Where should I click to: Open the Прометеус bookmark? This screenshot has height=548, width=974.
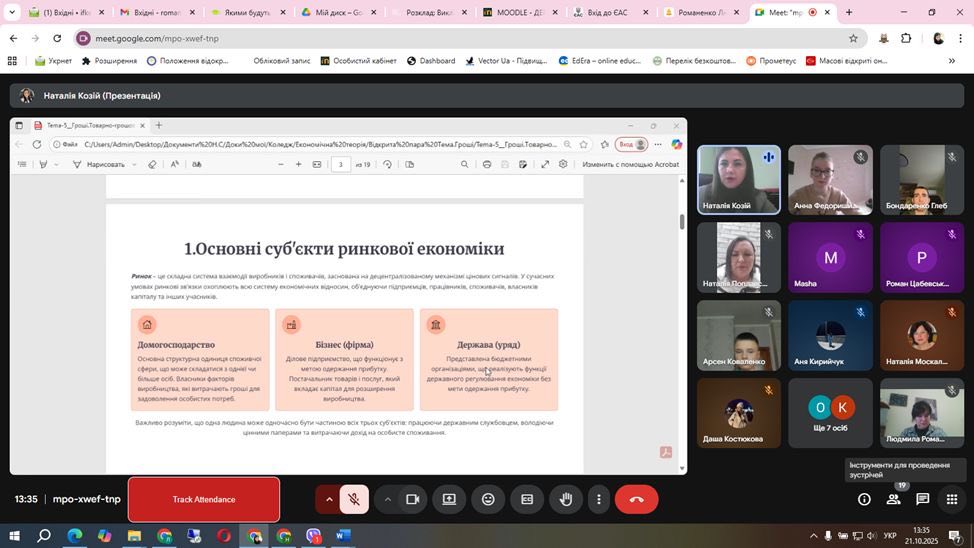[x=771, y=61]
